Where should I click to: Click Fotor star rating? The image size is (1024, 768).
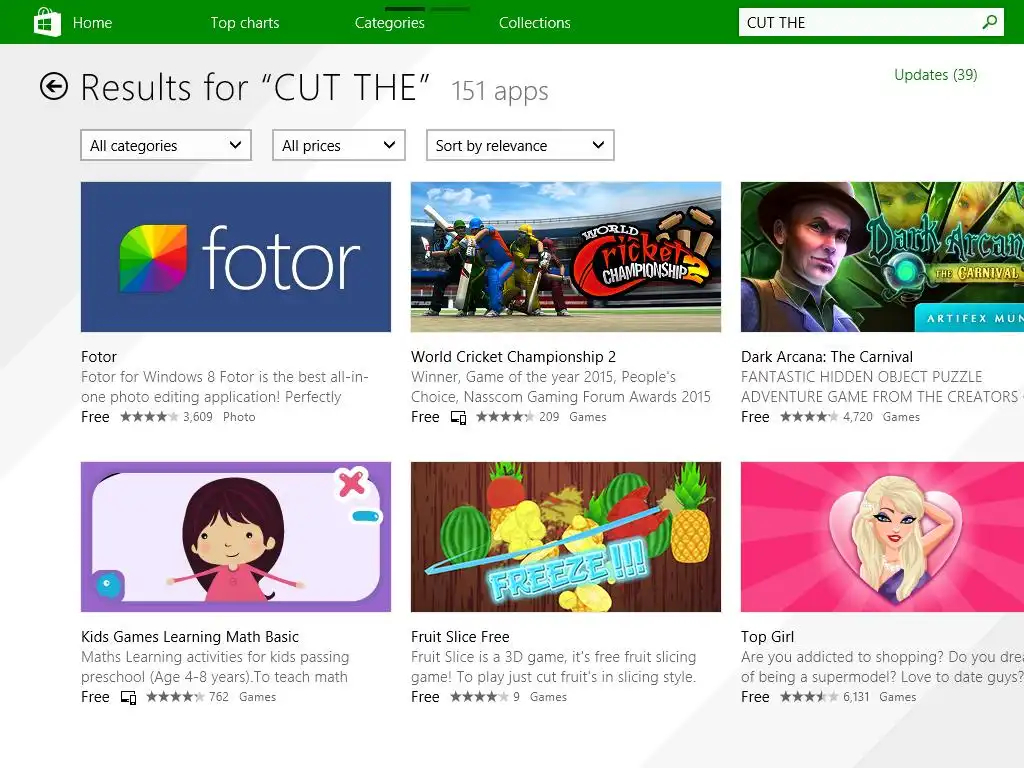[149, 417]
